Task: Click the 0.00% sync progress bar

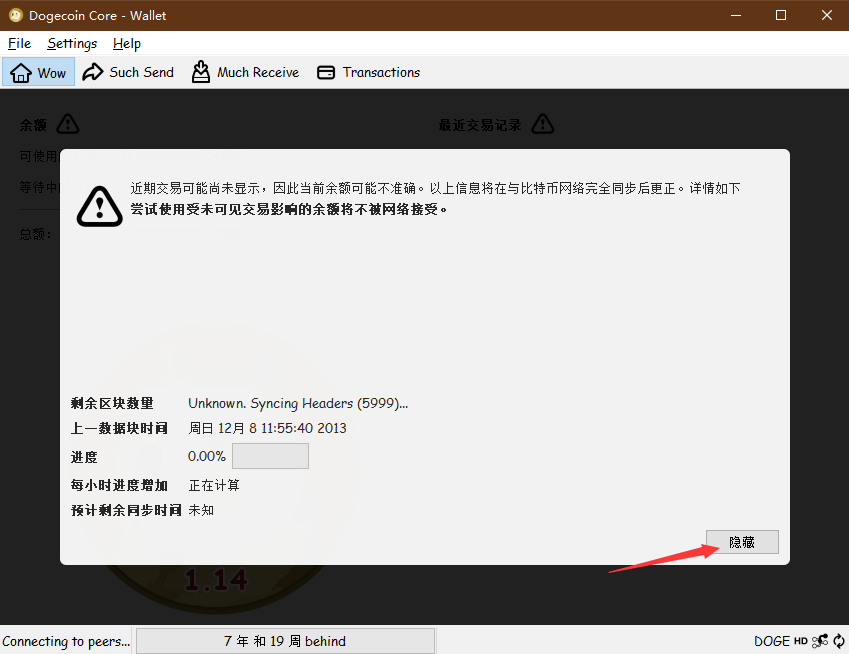Action: coord(270,456)
